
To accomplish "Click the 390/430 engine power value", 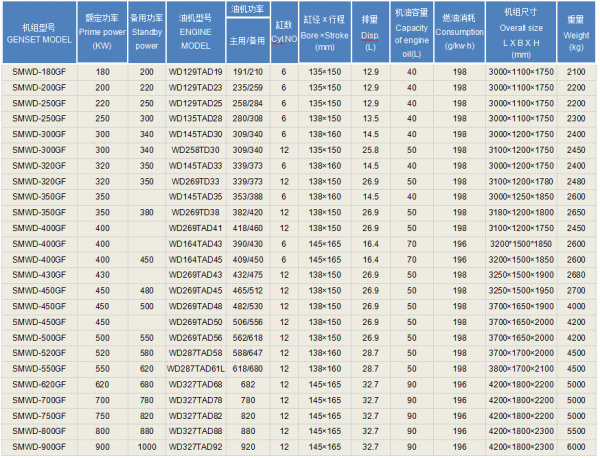I will pos(248,244).
